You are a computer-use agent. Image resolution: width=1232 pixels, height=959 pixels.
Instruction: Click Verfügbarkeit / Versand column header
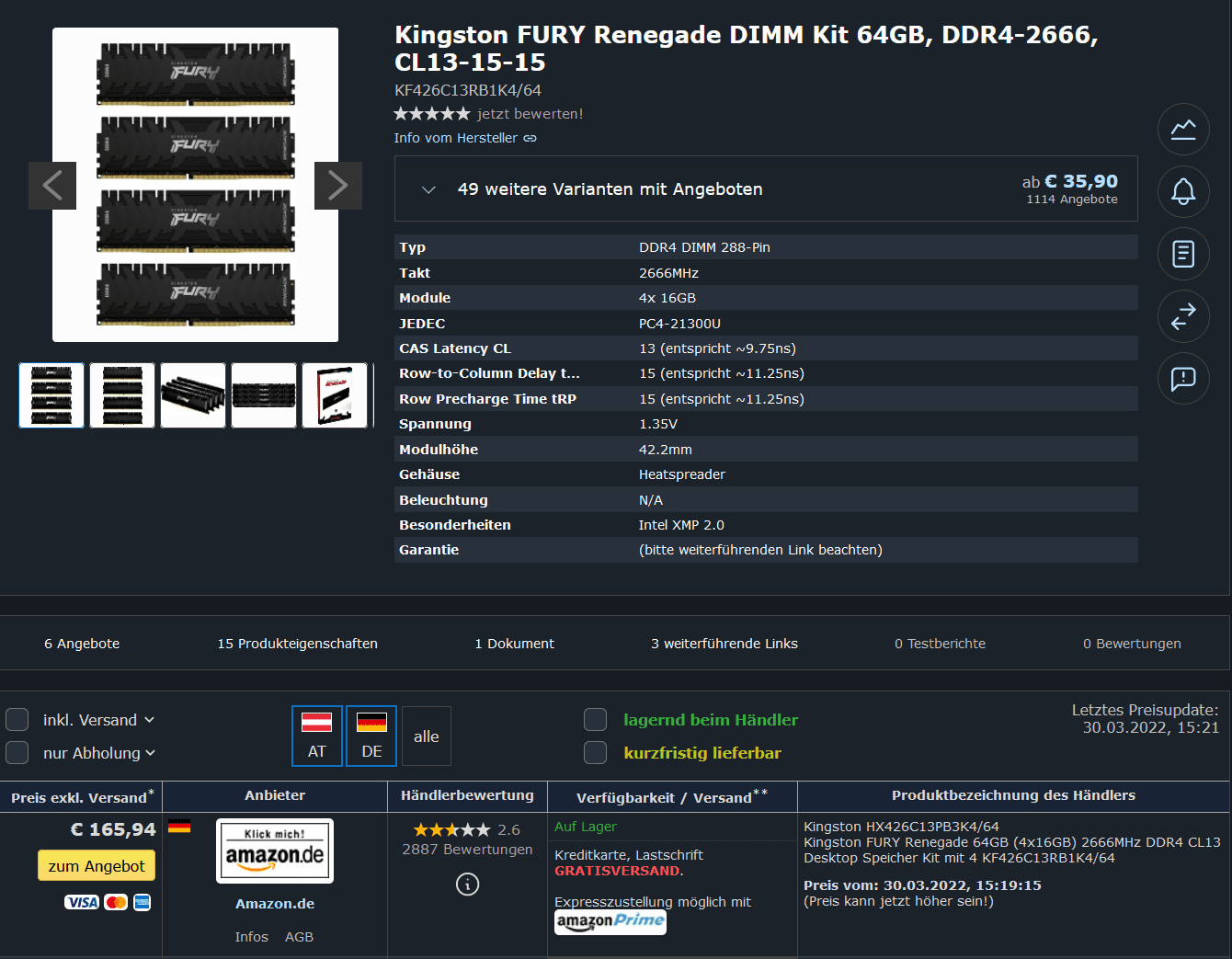pyautogui.click(x=672, y=796)
